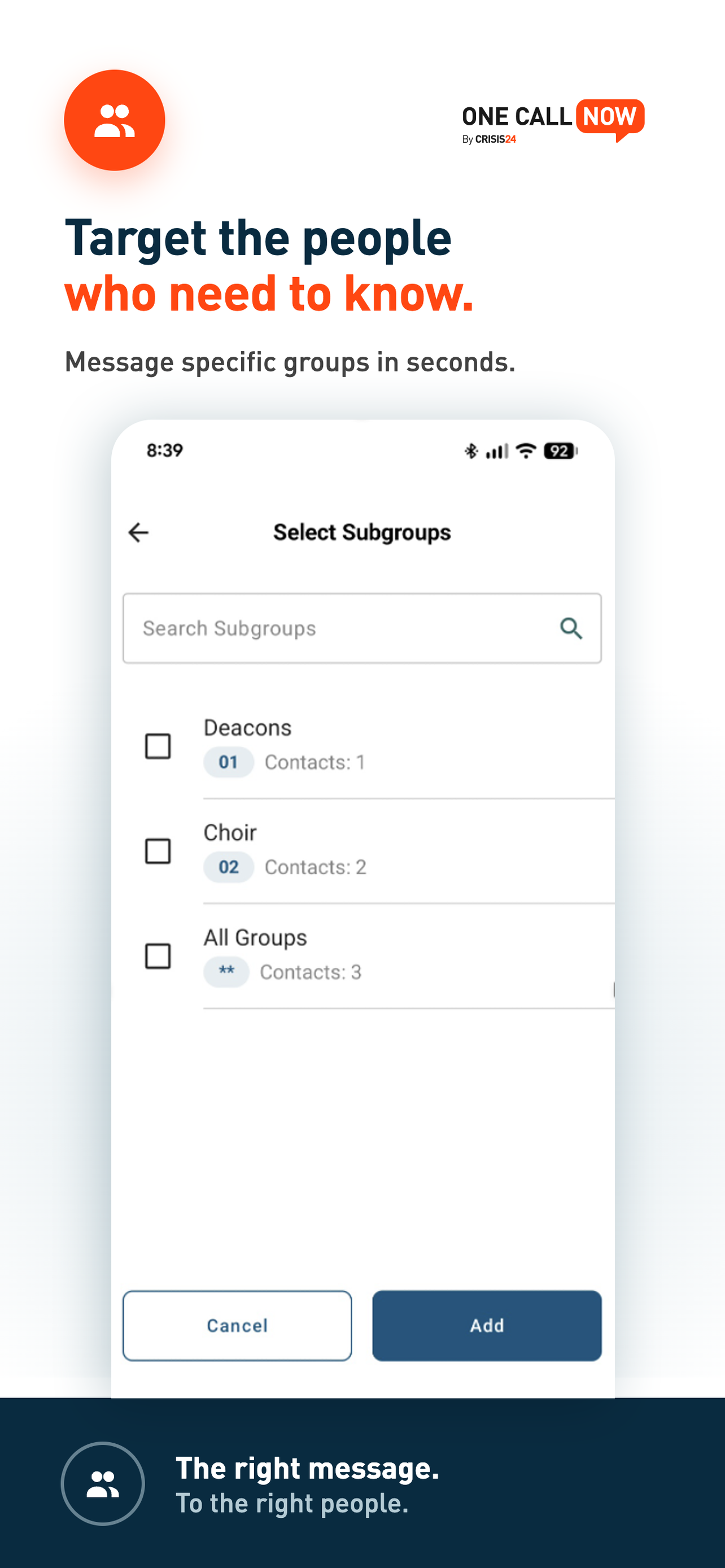Tap the cellular signal bars icon
725x1568 pixels.
(x=497, y=451)
